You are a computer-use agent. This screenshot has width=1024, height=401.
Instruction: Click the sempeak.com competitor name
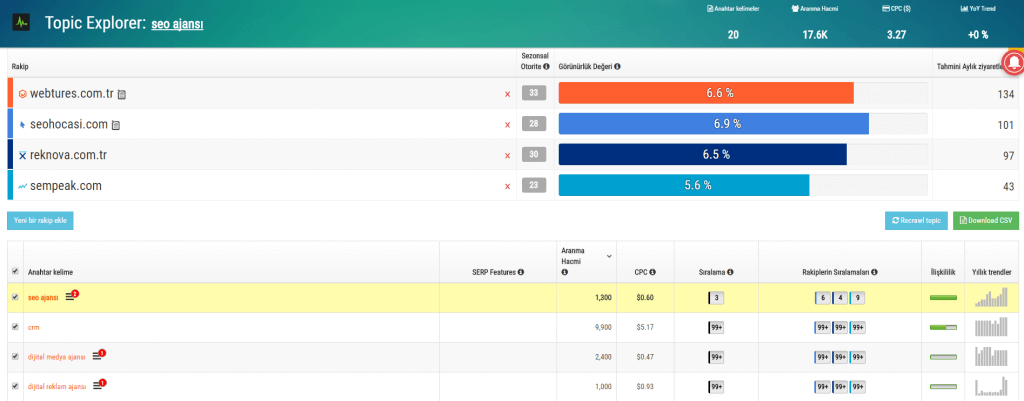point(66,186)
